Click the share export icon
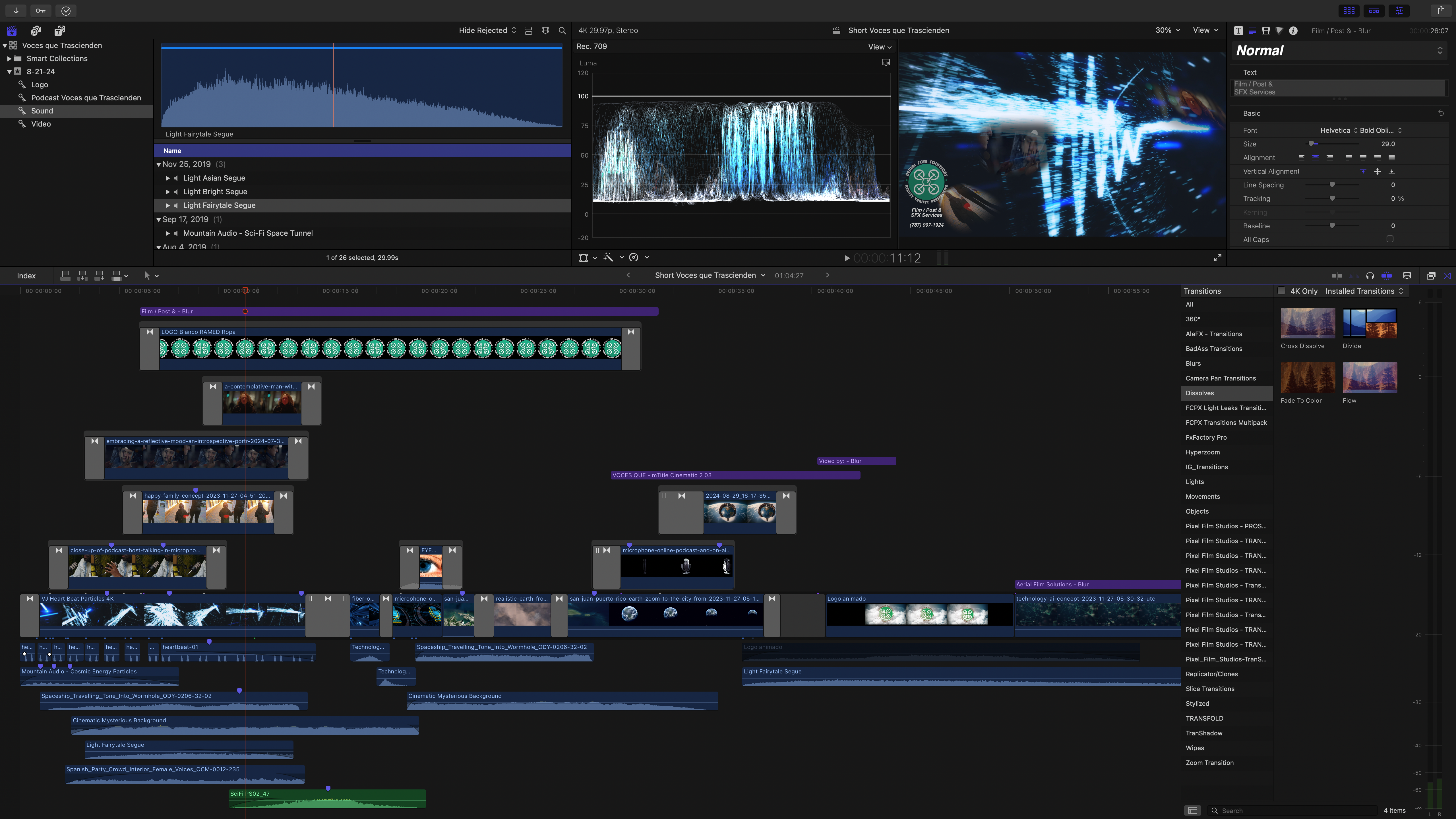This screenshot has width=1456, height=819. point(1441,11)
